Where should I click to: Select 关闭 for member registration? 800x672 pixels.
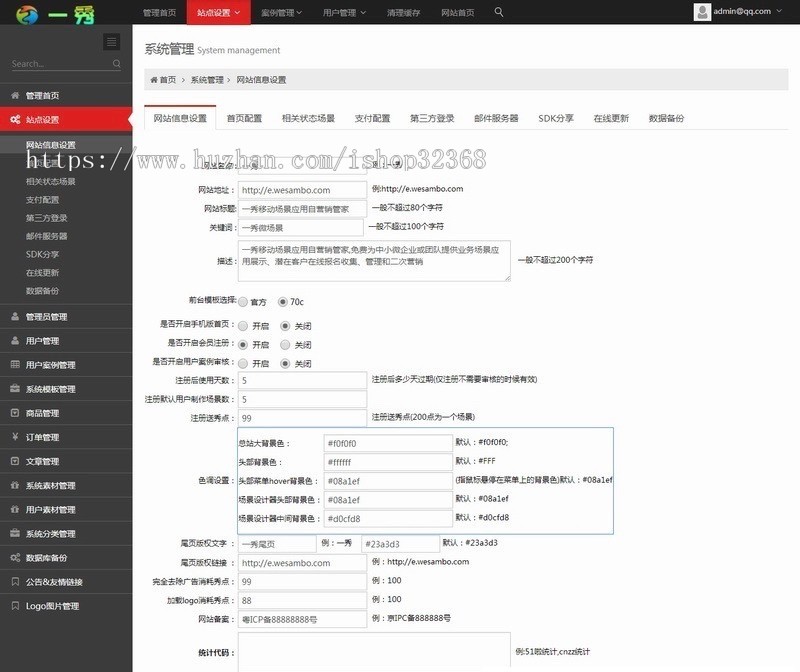285,344
